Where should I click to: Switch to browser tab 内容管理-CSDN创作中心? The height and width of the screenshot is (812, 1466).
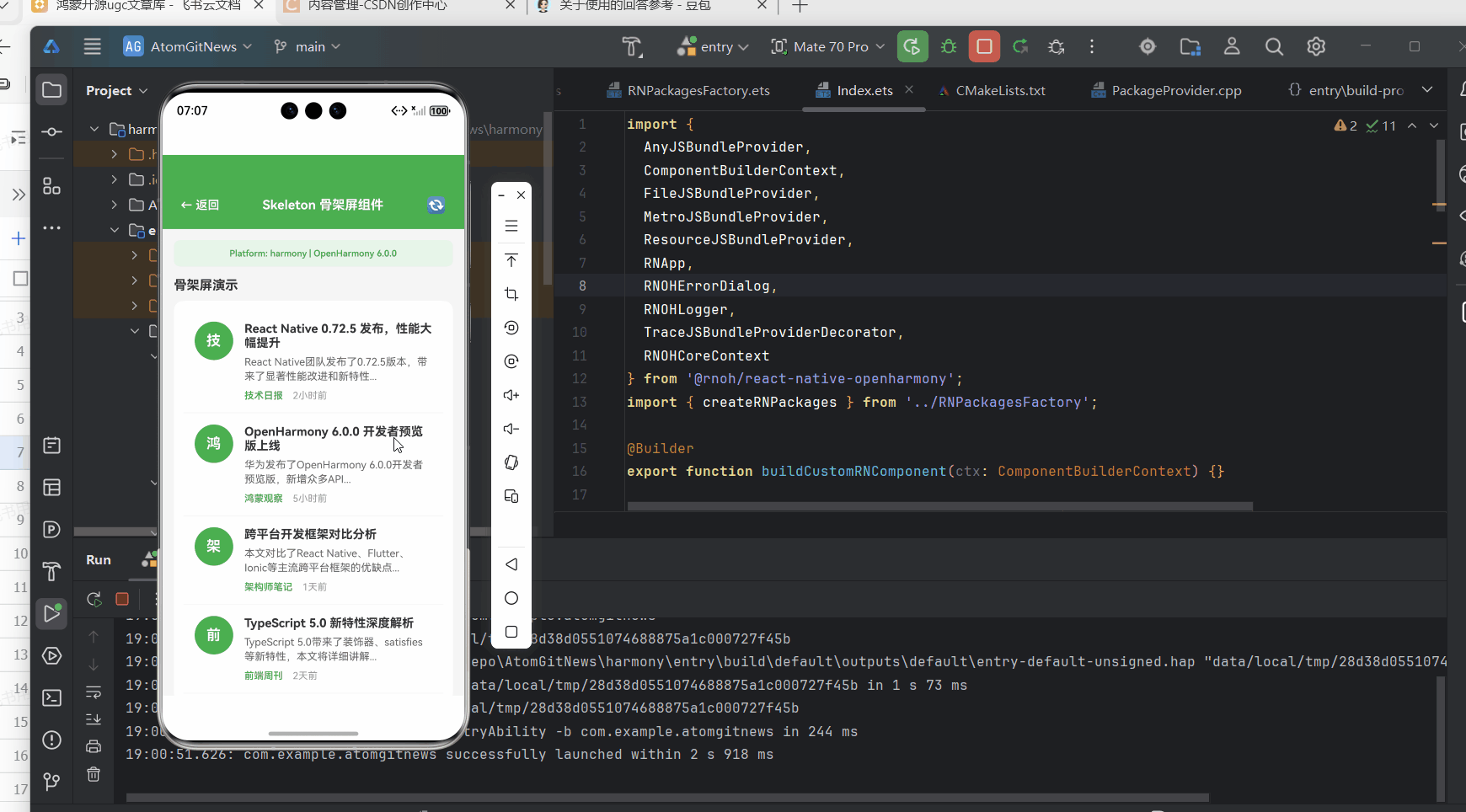tap(377, 5)
